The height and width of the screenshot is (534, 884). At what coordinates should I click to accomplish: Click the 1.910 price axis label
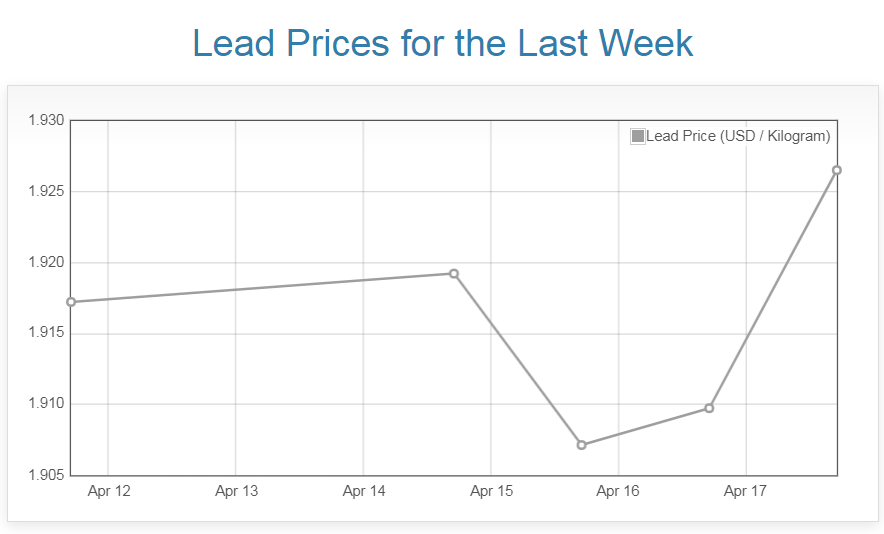pos(46,404)
